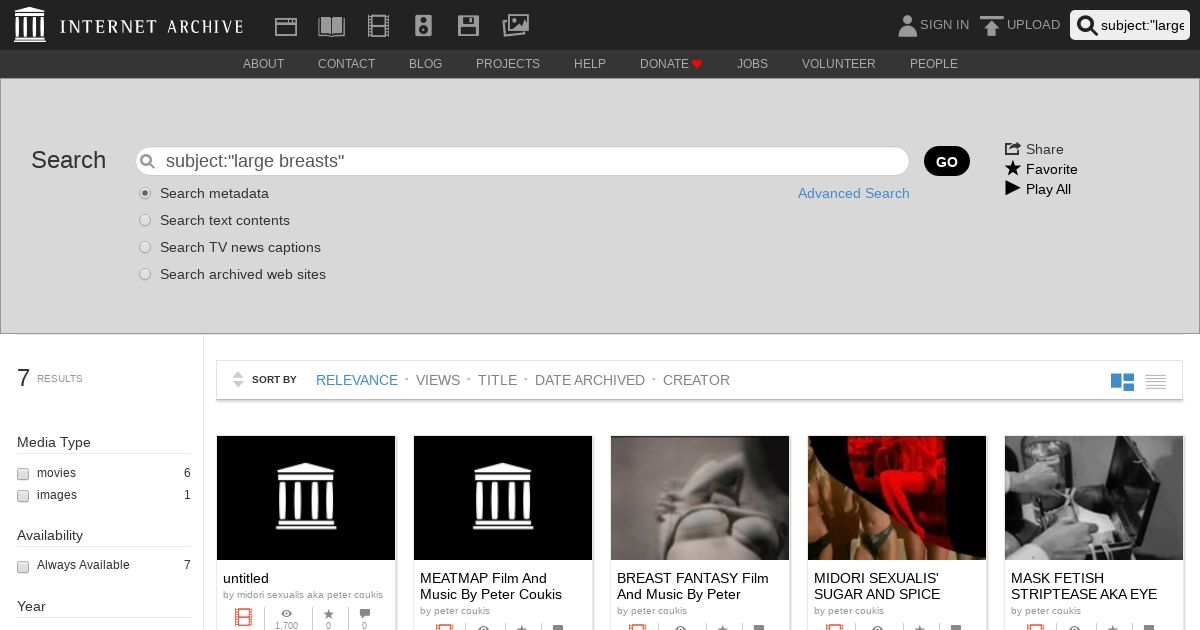Check the Always Available filter
Image resolution: width=1200 pixels, height=630 pixels.
23,566
